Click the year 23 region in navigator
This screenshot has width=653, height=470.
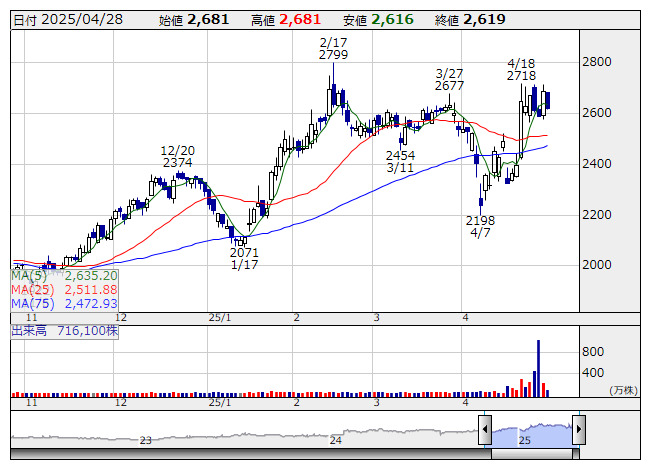tap(146, 440)
